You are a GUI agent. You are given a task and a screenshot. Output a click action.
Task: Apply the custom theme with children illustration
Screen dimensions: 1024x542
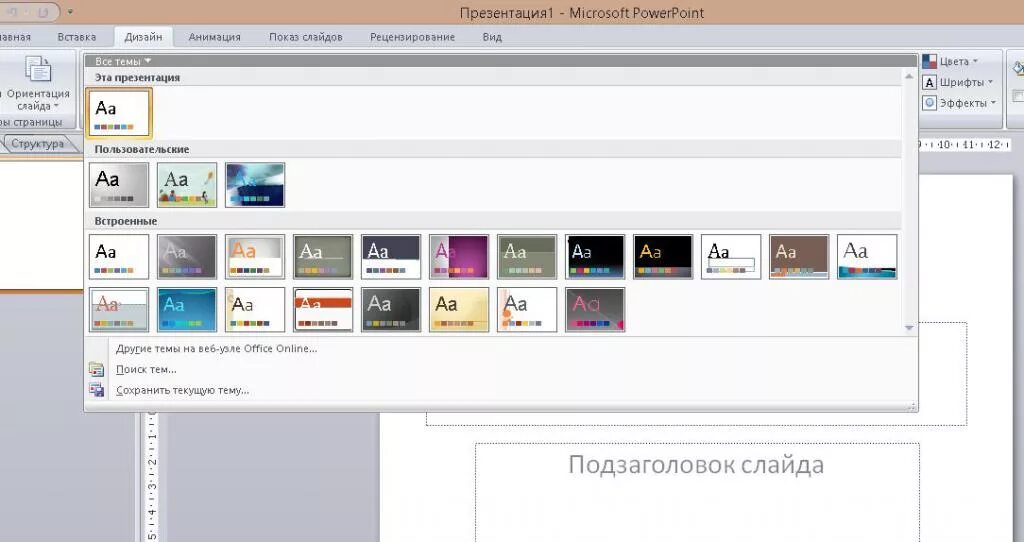pos(187,185)
